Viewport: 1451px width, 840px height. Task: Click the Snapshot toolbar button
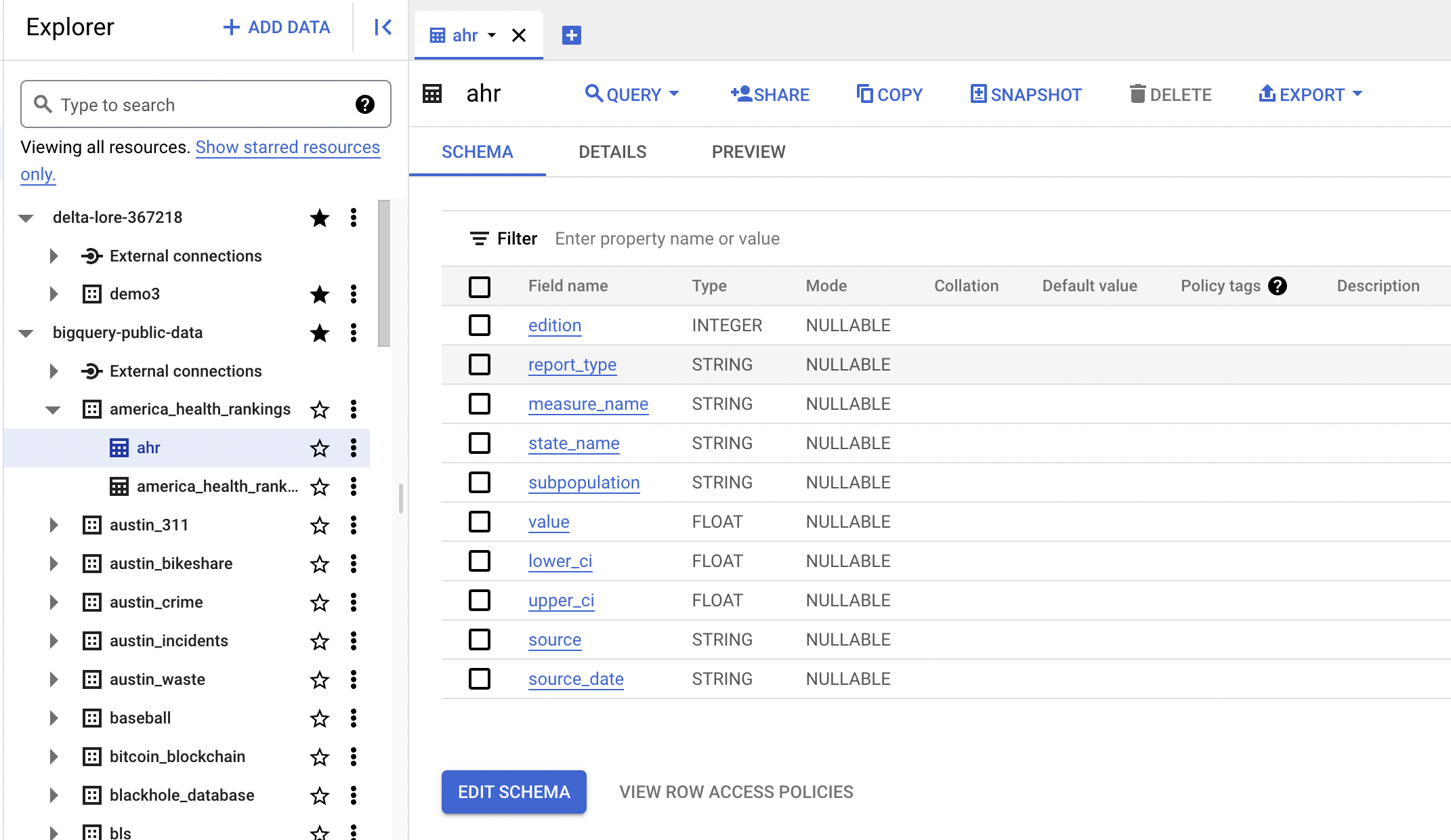click(1026, 94)
